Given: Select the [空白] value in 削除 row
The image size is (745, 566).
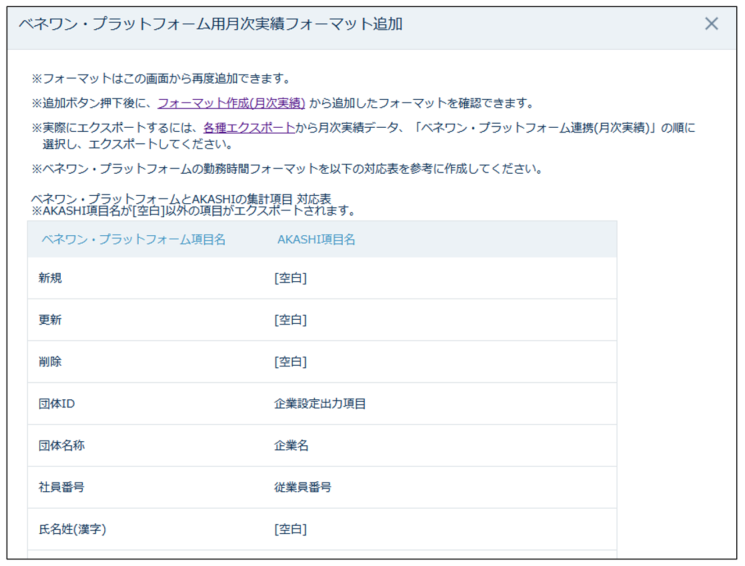Looking at the screenshot, I should point(290,362).
